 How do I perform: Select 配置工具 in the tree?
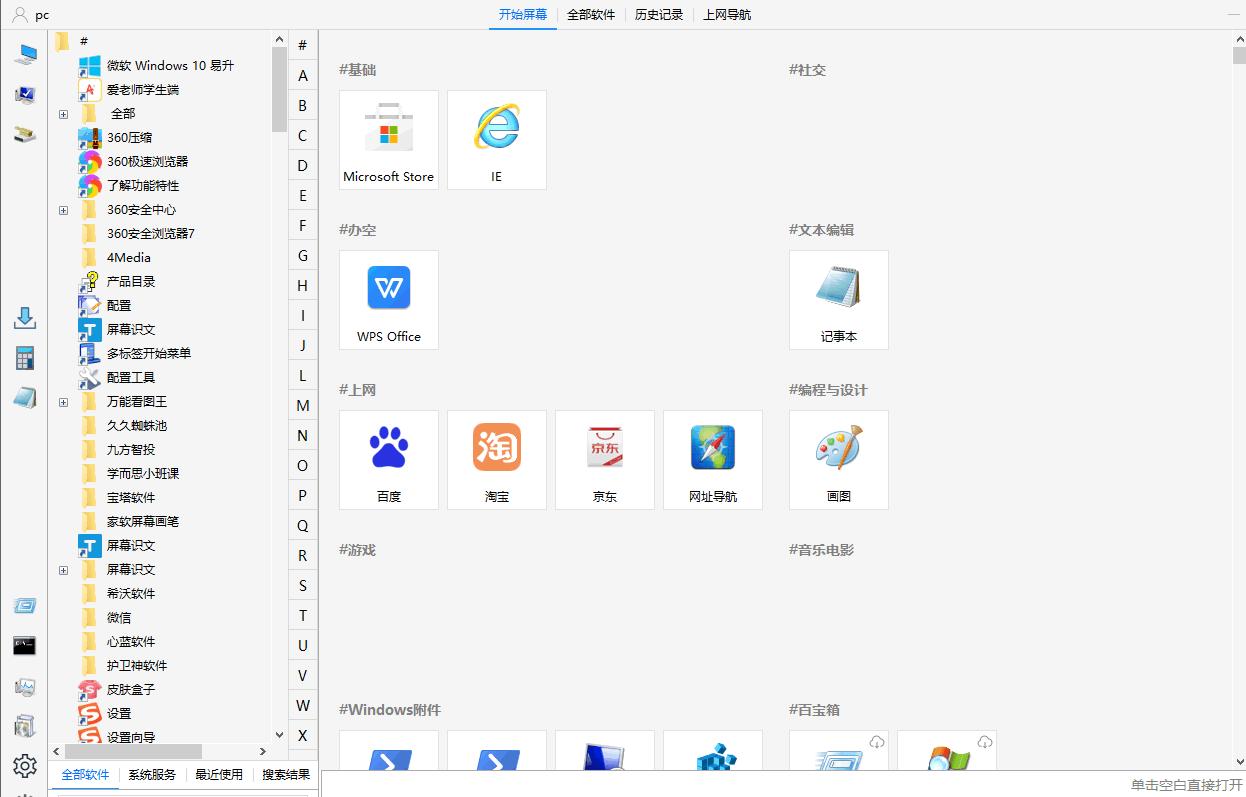point(131,377)
